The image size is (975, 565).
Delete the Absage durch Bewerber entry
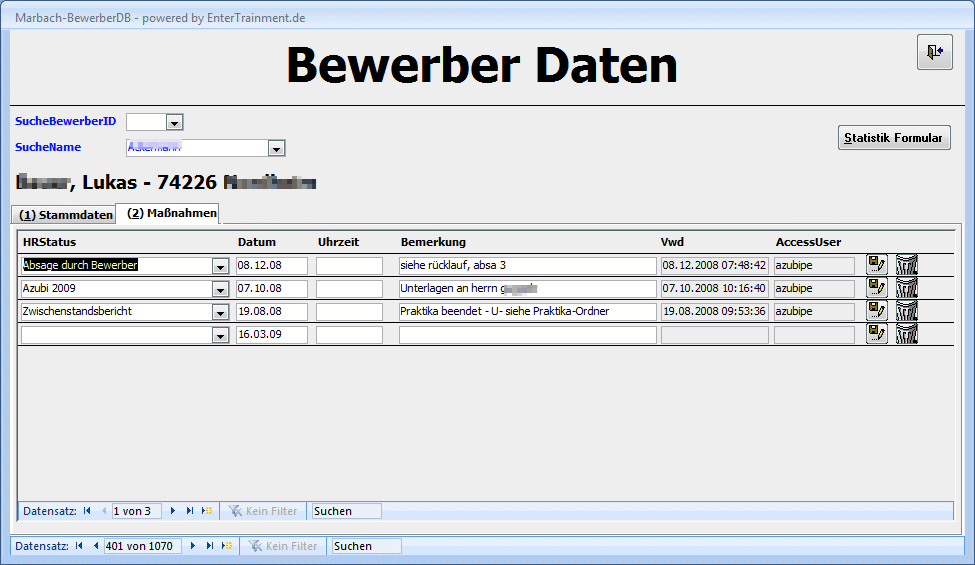[906, 265]
